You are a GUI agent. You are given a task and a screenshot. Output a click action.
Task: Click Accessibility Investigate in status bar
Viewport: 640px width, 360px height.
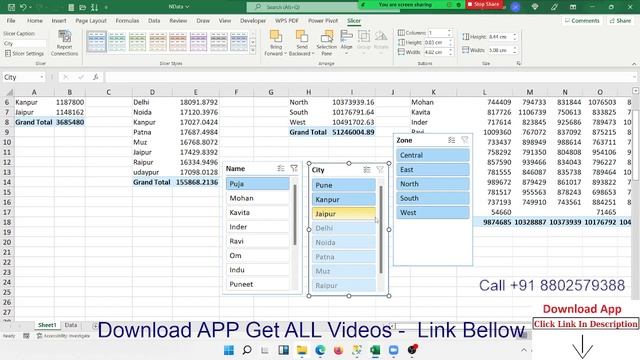(63, 336)
